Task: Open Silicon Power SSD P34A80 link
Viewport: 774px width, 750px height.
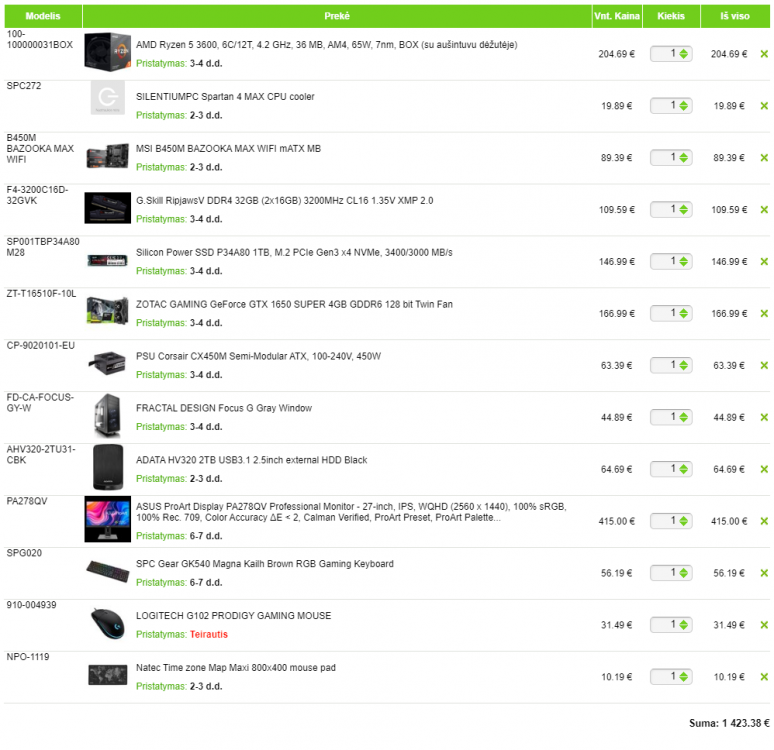Action: point(294,252)
